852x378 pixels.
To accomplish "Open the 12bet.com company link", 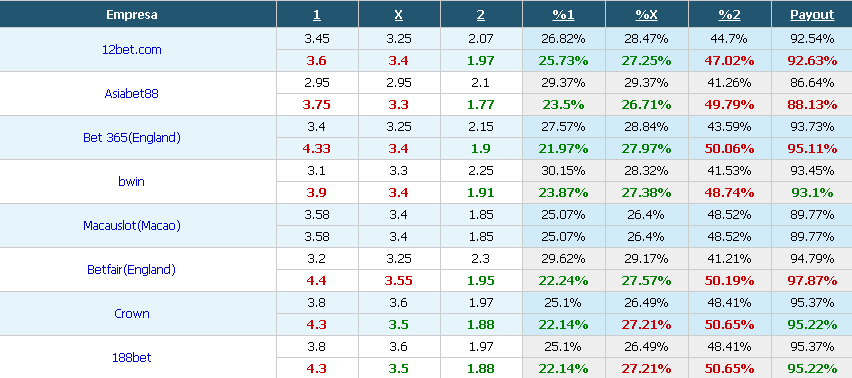I will click(131, 50).
